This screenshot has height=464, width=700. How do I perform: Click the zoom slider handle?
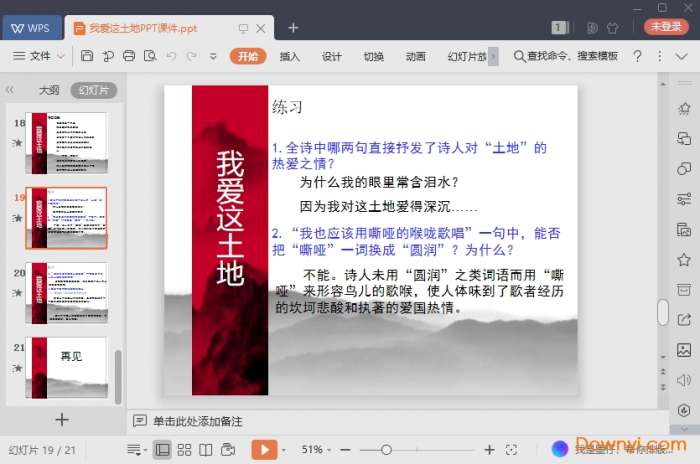tap(387, 450)
